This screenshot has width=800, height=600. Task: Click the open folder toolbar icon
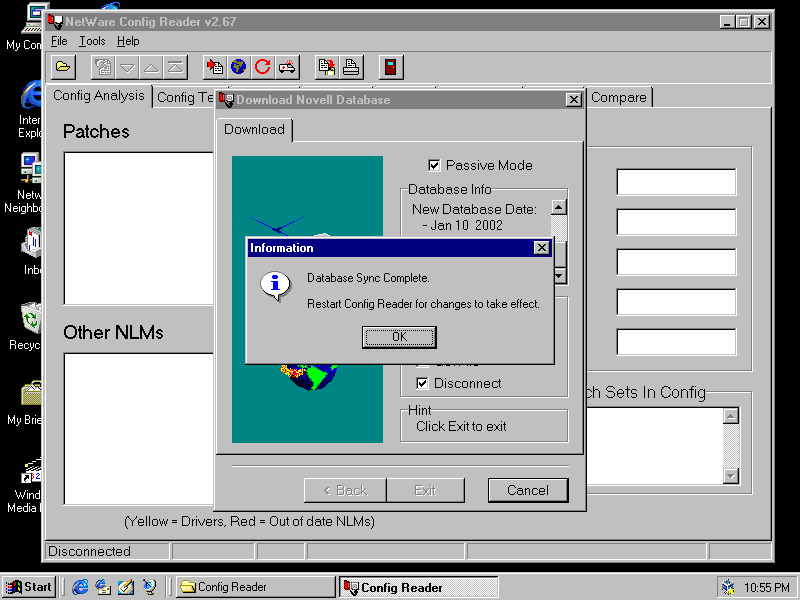(x=63, y=67)
